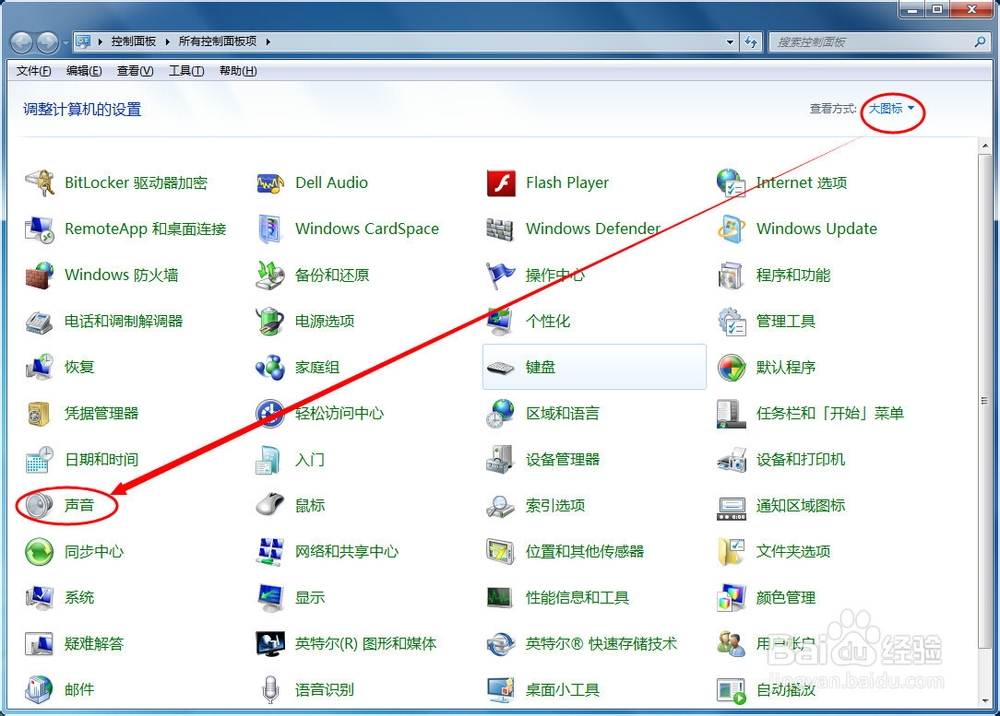Open the 英特尔(R) 图形和媒体 link

coord(365,644)
